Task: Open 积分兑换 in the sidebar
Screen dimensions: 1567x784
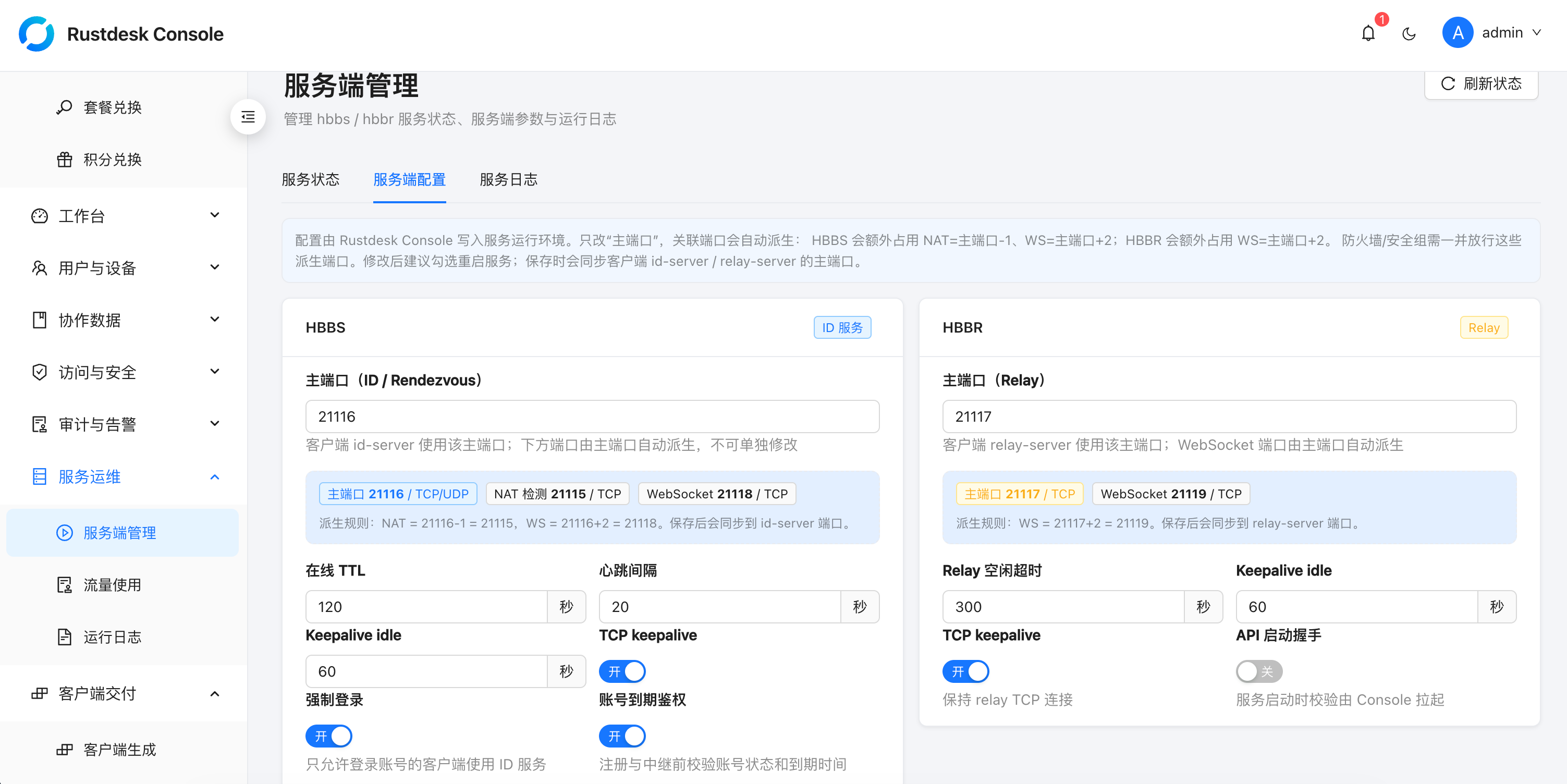Action: 123,160
